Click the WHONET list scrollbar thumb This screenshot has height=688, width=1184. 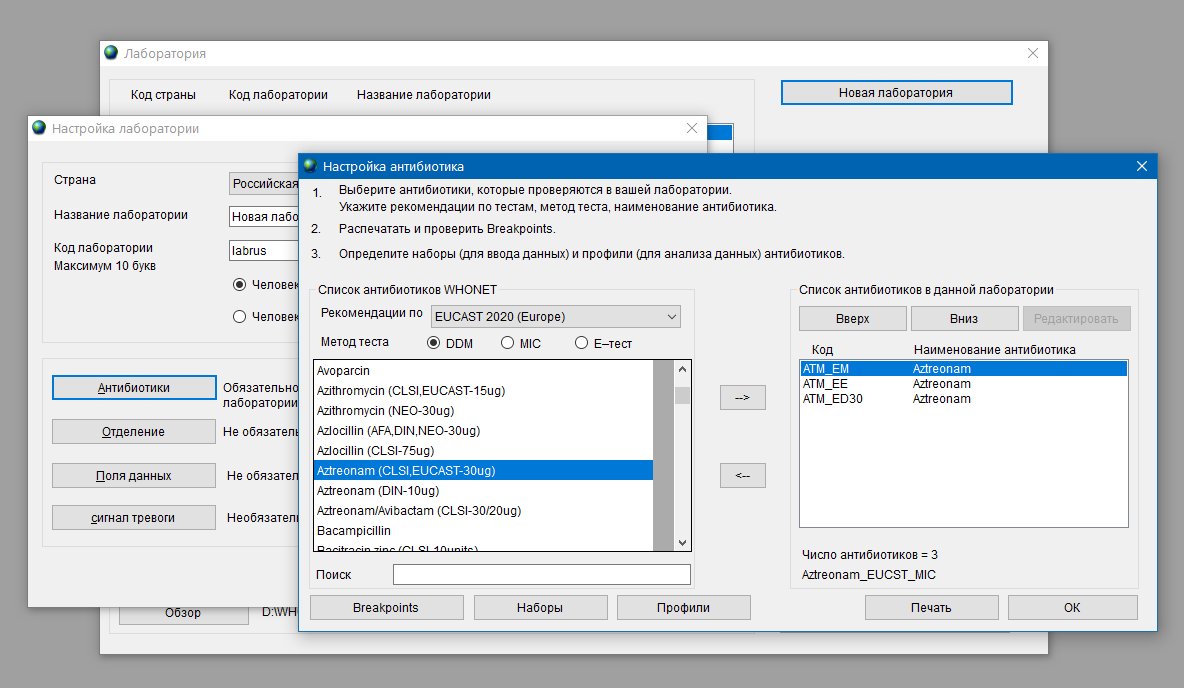point(682,396)
